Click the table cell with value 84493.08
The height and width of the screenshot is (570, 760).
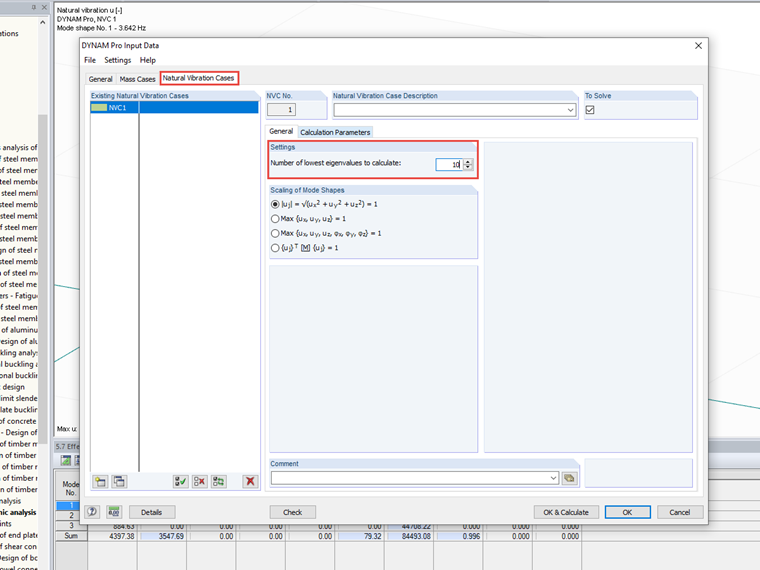click(409, 536)
